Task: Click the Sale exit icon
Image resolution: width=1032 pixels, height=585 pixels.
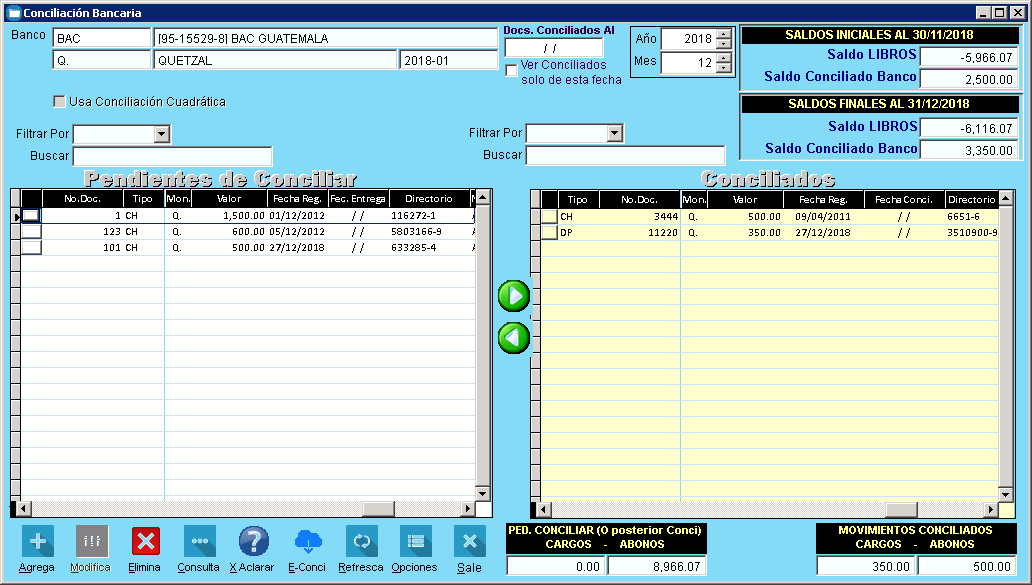Action: 469,541
